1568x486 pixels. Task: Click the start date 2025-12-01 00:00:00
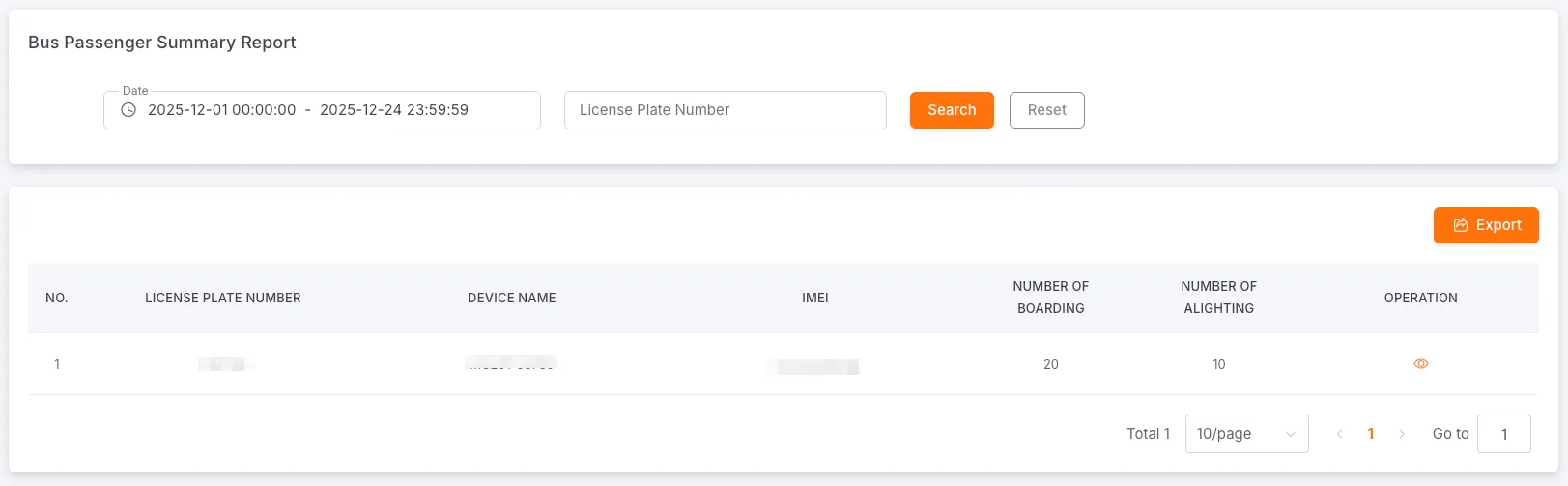tap(222, 110)
